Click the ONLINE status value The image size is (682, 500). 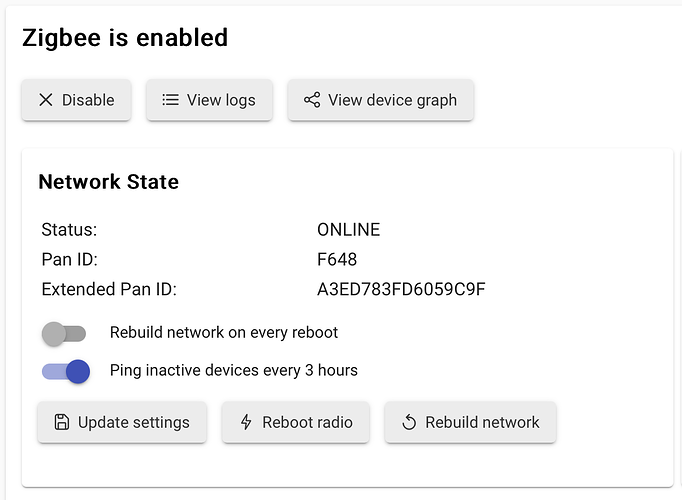tap(348, 230)
